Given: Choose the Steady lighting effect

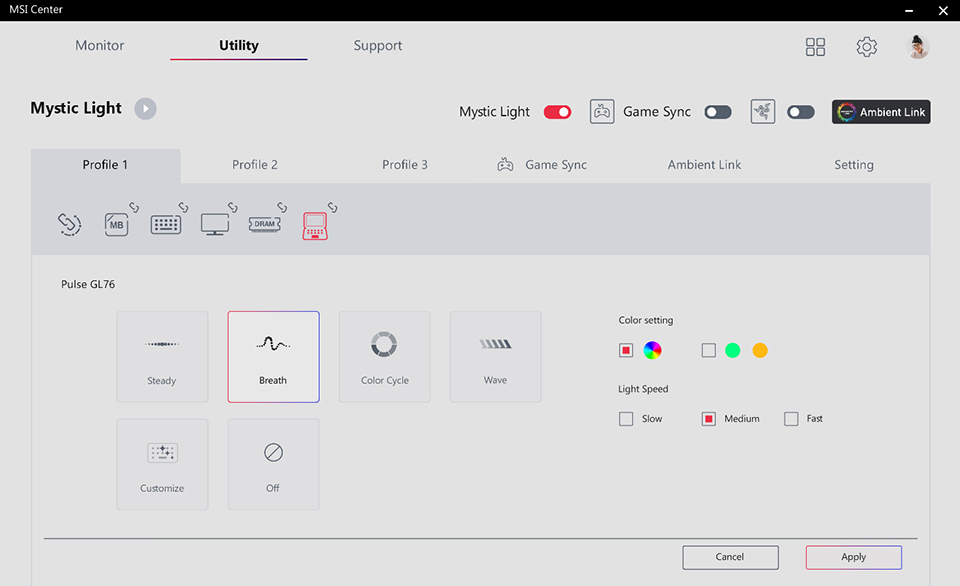Looking at the screenshot, I should pyautogui.click(x=162, y=357).
